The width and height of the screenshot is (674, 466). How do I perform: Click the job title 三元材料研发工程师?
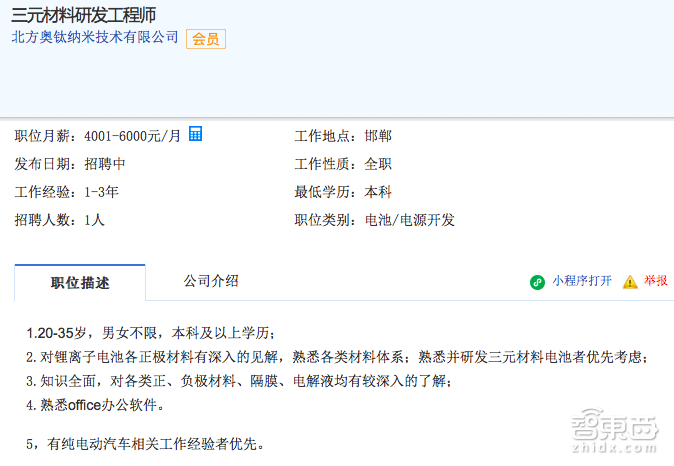click(83, 15)
